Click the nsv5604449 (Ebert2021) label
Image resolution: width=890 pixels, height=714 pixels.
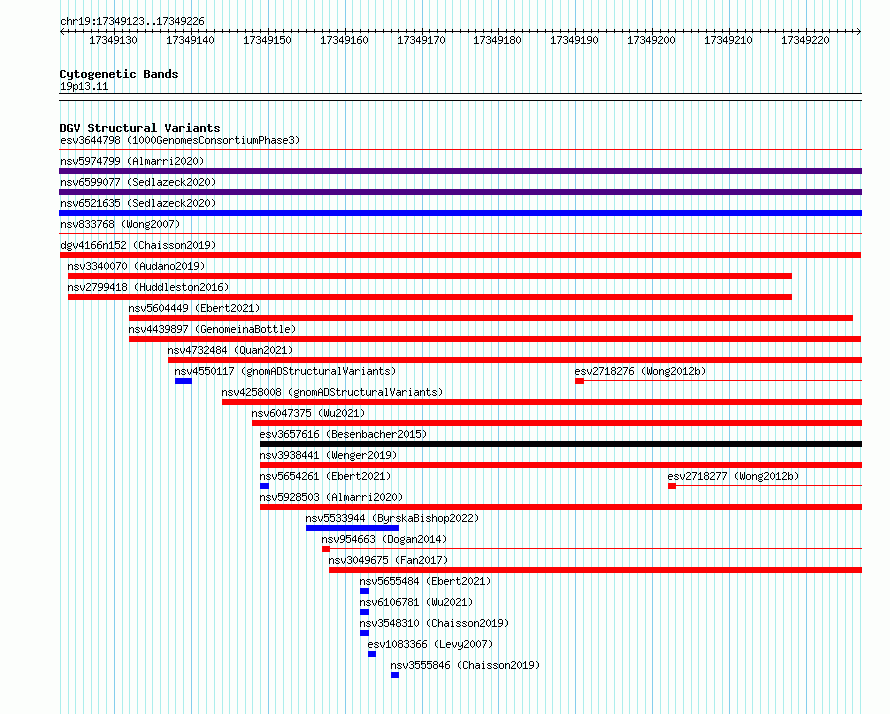(x=194, y=308)
